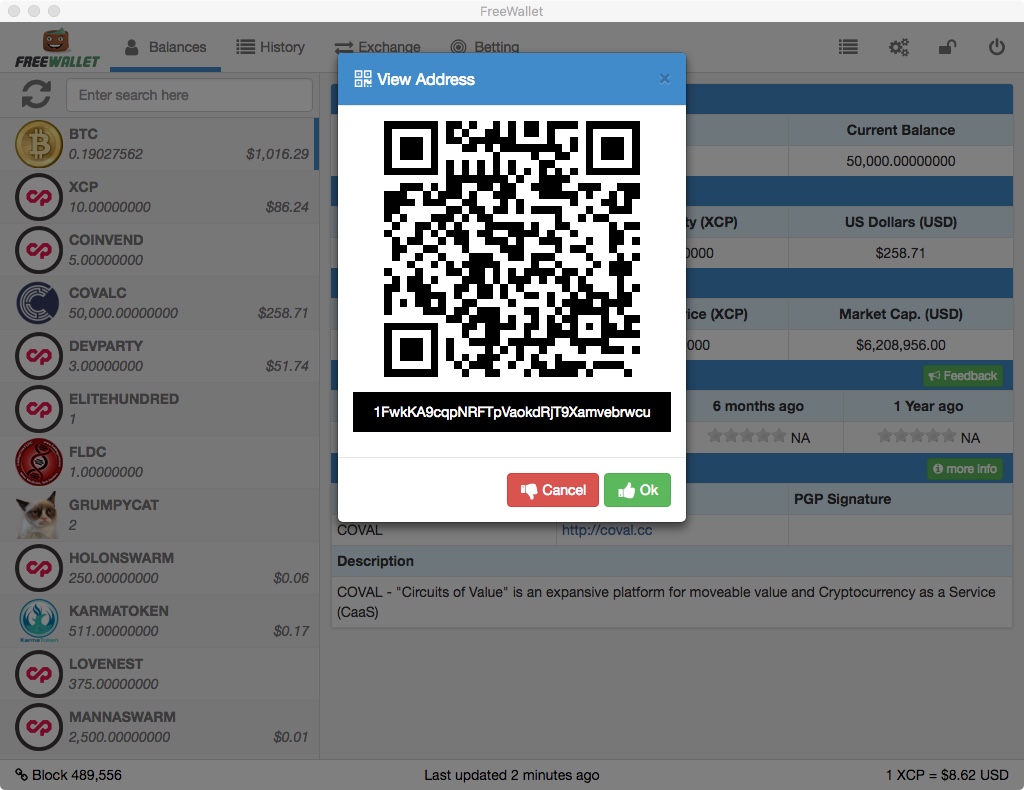Click the 1 XCP = $8.62 USD rate
Viewport: 1024px width, 790px height.
click(x=947, y=775)
